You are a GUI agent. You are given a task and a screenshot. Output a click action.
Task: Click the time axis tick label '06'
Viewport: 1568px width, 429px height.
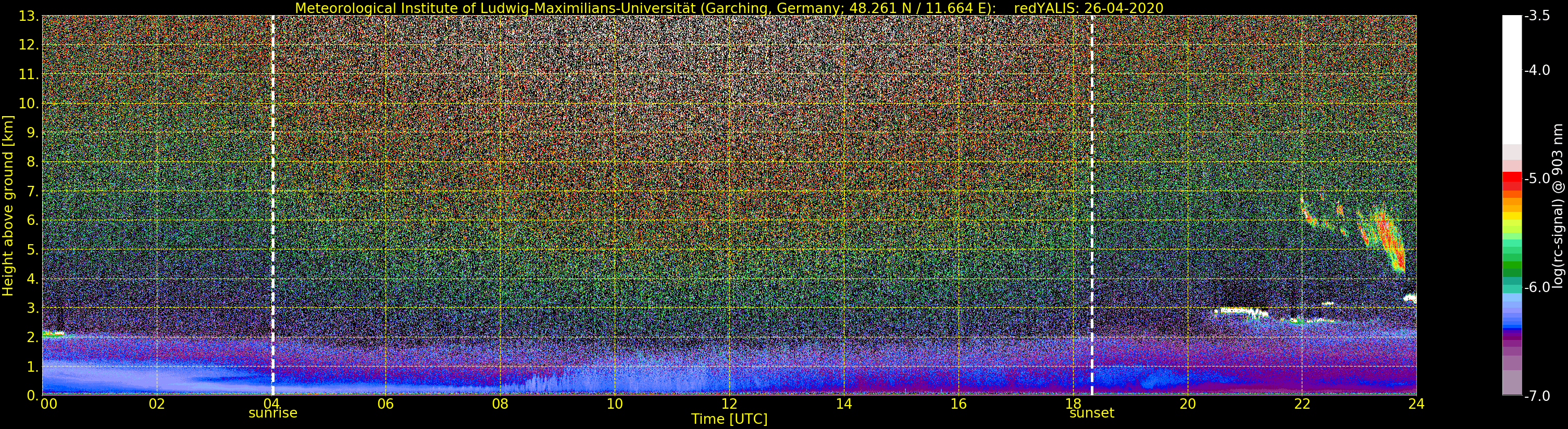(x=385, y=404)
